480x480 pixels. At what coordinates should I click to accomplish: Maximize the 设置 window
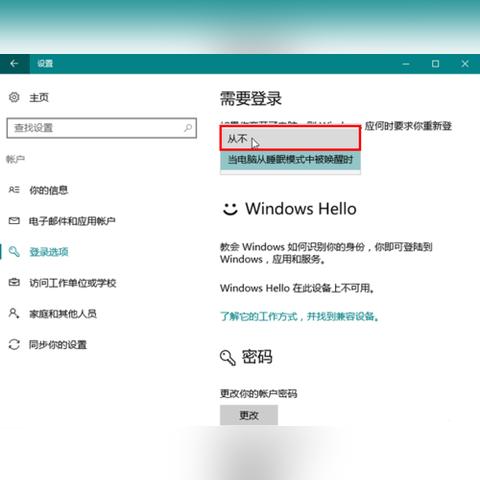point(435,64)
